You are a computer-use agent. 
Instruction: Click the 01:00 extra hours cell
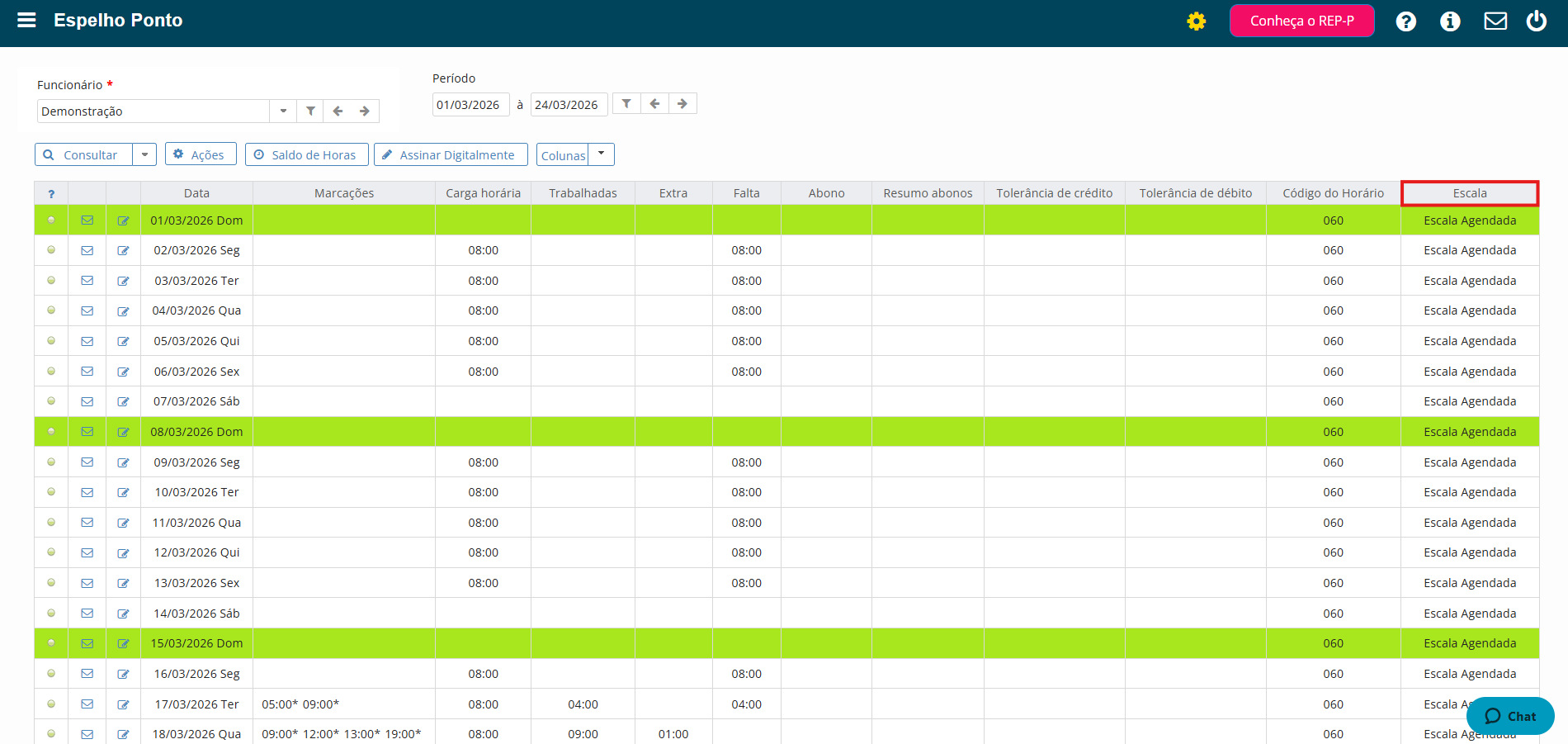[x=673, y=734]
